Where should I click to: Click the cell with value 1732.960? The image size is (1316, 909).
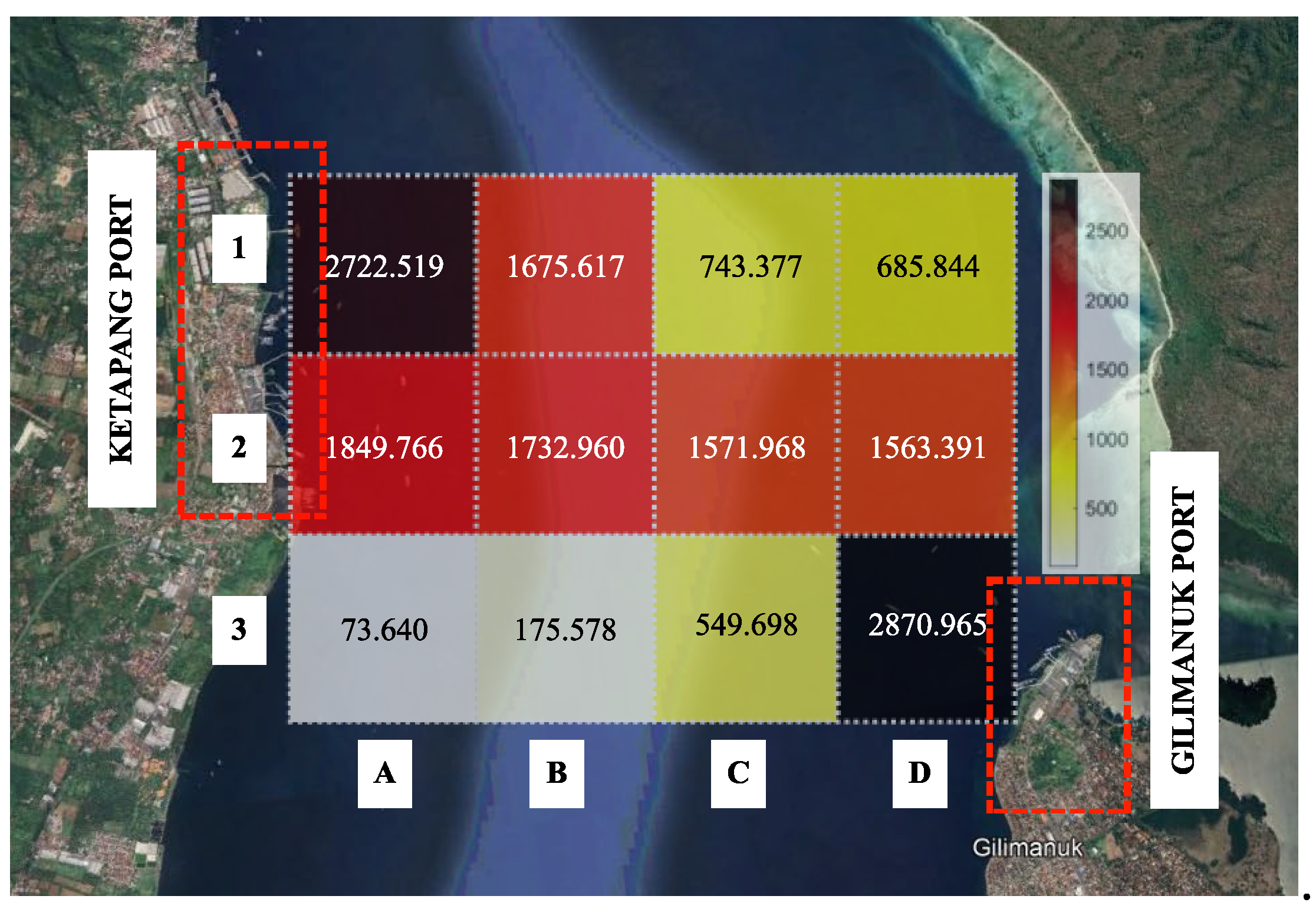[565, 447]
